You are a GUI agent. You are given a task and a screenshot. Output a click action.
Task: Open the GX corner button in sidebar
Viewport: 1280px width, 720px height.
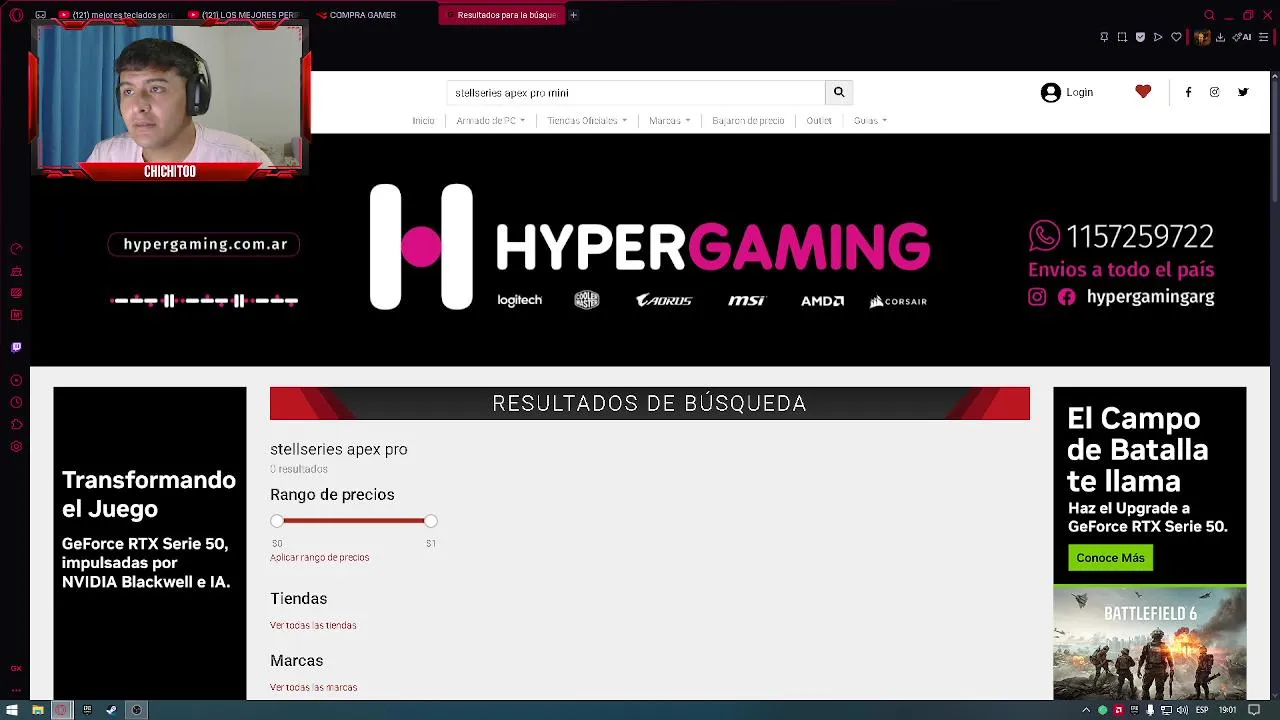16,668
